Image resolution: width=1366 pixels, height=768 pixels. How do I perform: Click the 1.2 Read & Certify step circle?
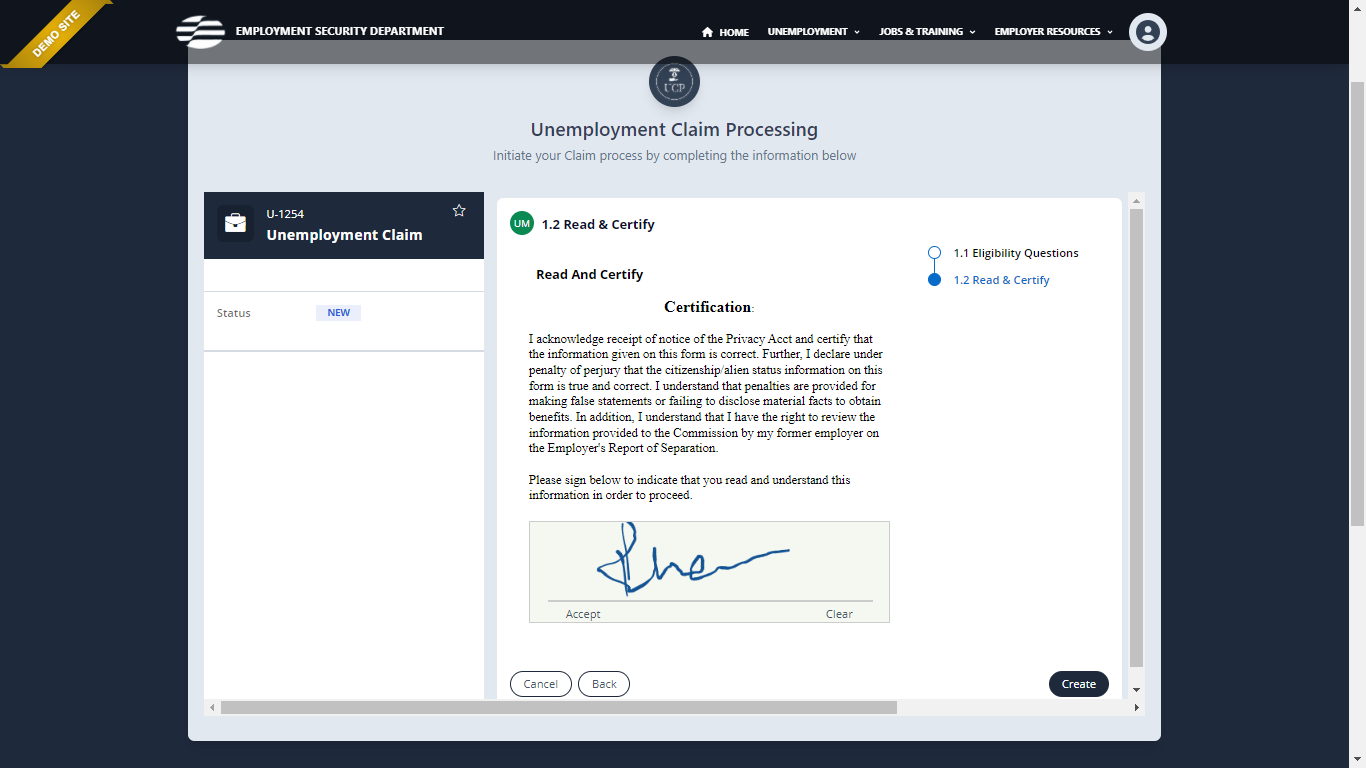tap(934, 280)
